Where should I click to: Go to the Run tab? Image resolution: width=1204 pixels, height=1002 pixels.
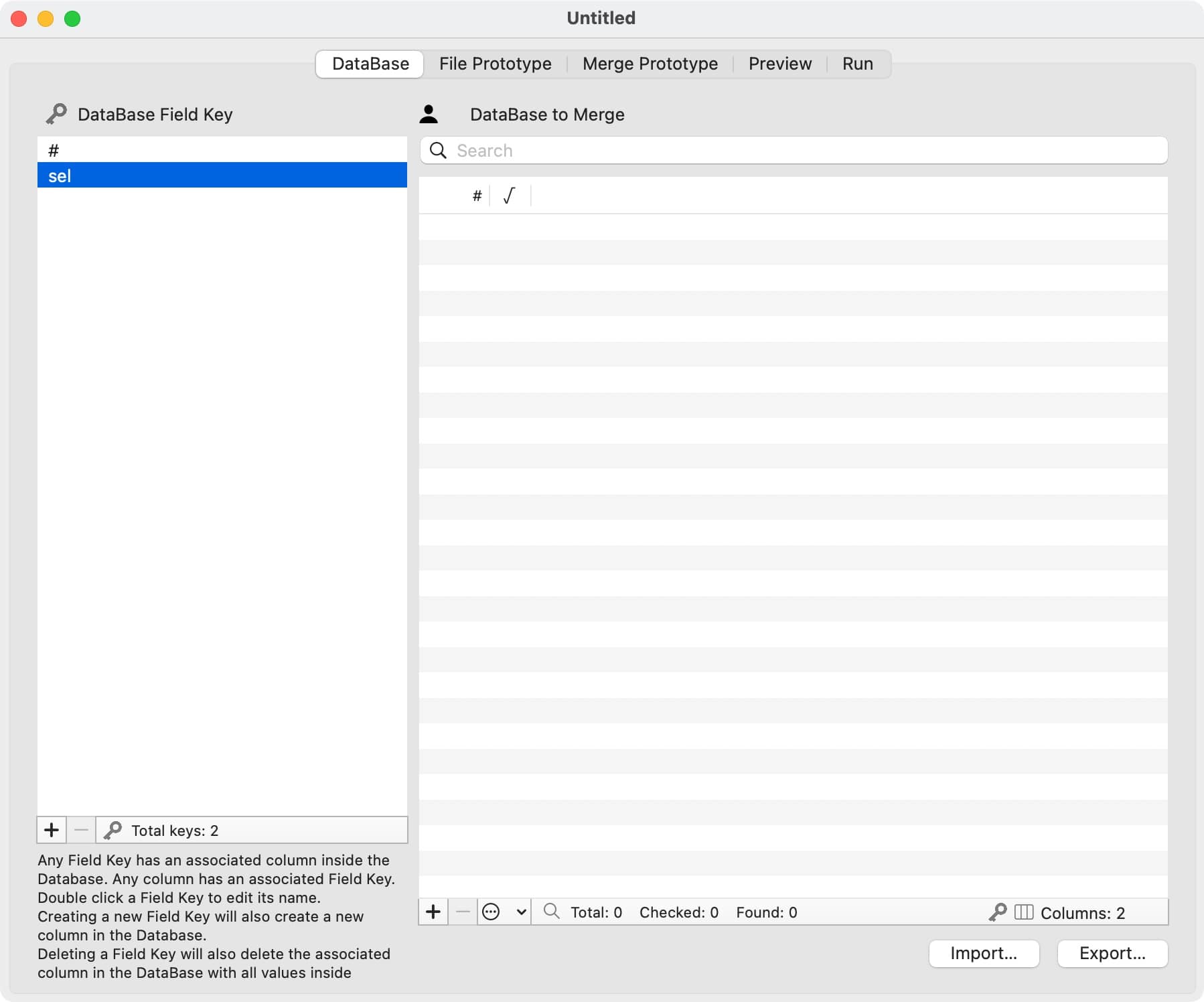tap(857, 64)
